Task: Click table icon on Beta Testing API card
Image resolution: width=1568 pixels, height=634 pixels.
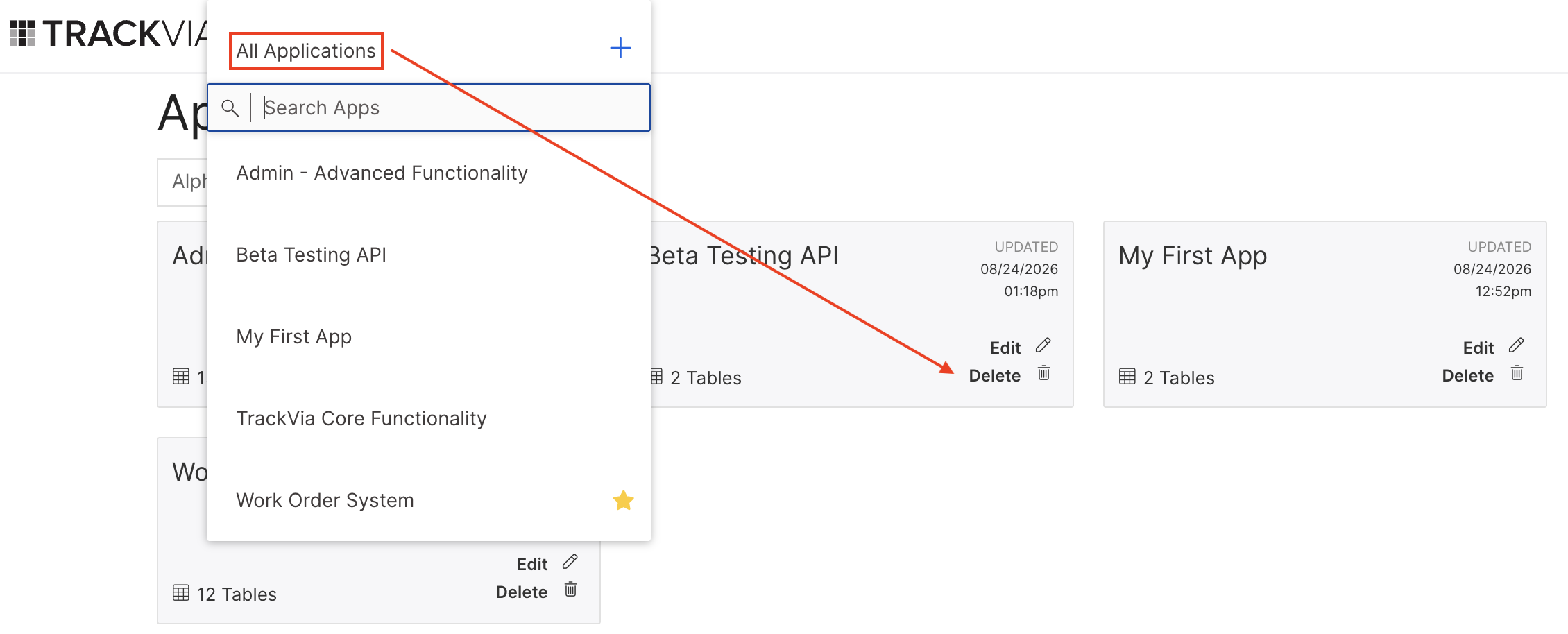Action: pos(656,377)
